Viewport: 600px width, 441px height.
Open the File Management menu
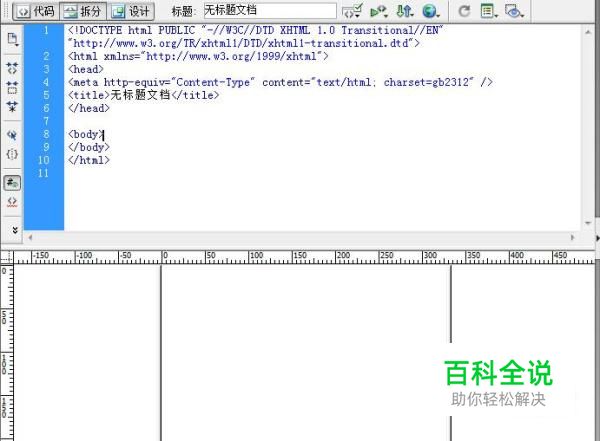404,11
